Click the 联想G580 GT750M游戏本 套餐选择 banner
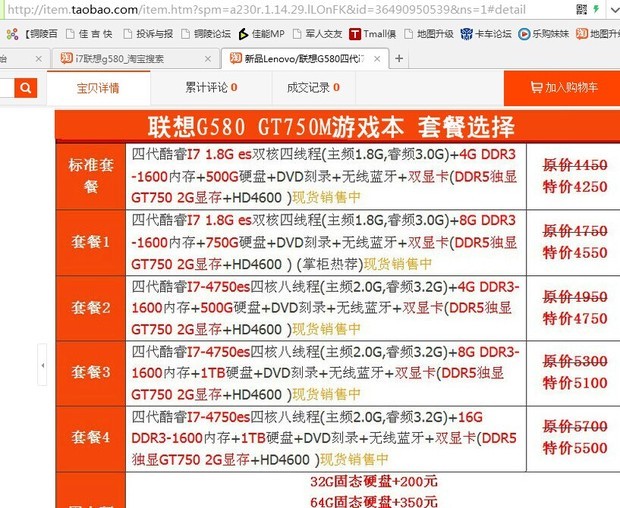The image size is (620, 508). (x=338, y=127)
